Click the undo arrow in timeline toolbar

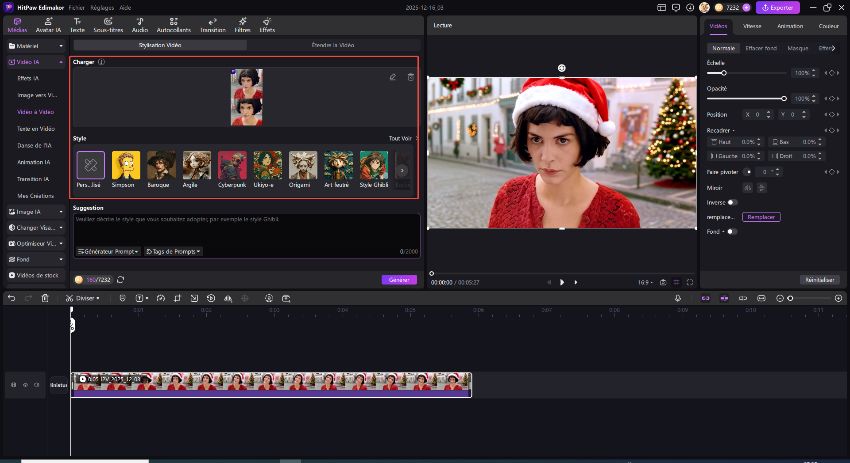(11, 298)
